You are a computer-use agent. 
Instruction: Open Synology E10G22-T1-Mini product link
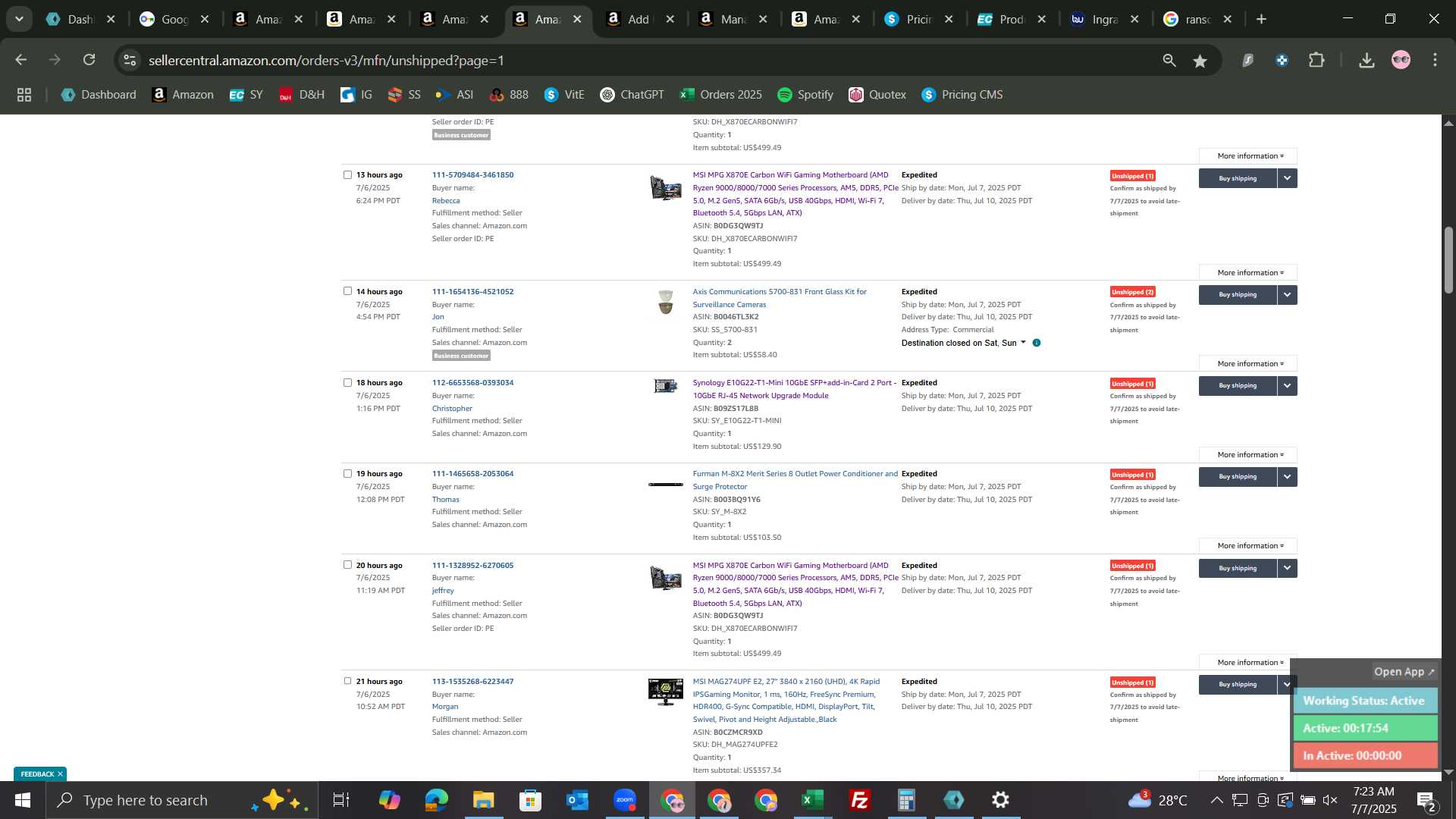point(794,389)
